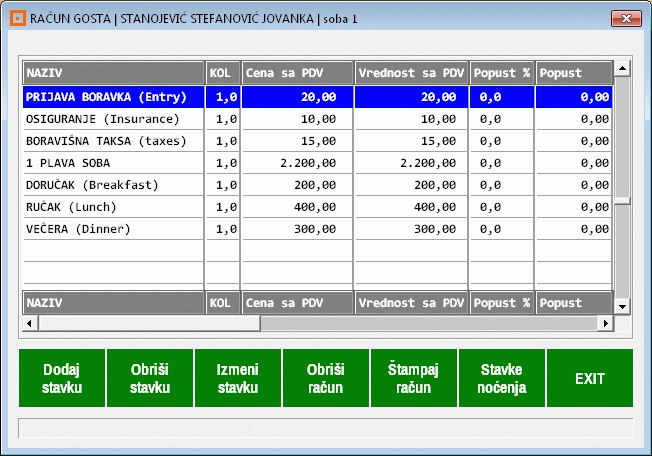Click the top Popust column header
Viewport: 652px width, 456px height.
pyautogui.click(x=574, y=73)
